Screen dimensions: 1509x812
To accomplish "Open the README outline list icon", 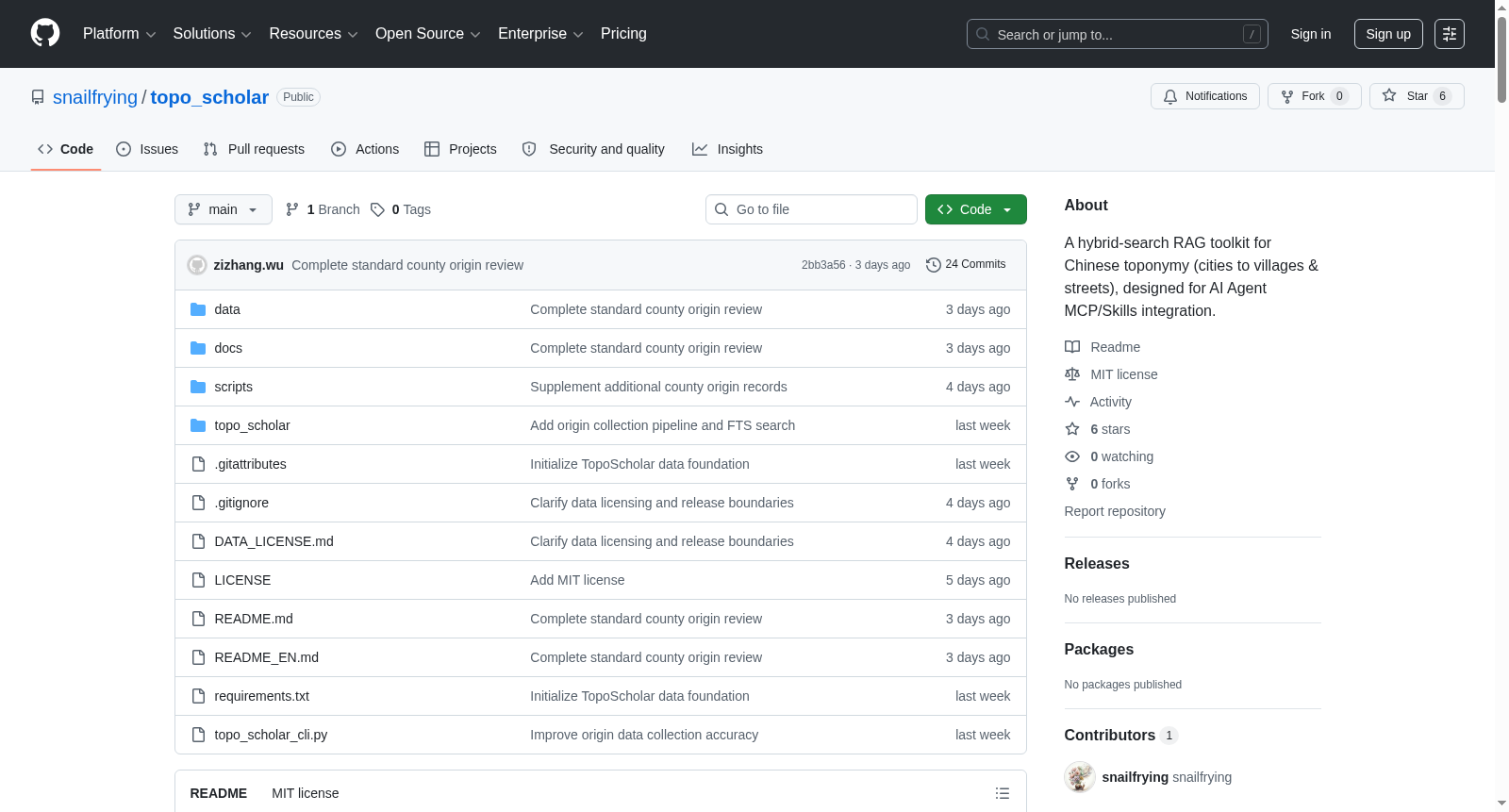I will 1003,793.
